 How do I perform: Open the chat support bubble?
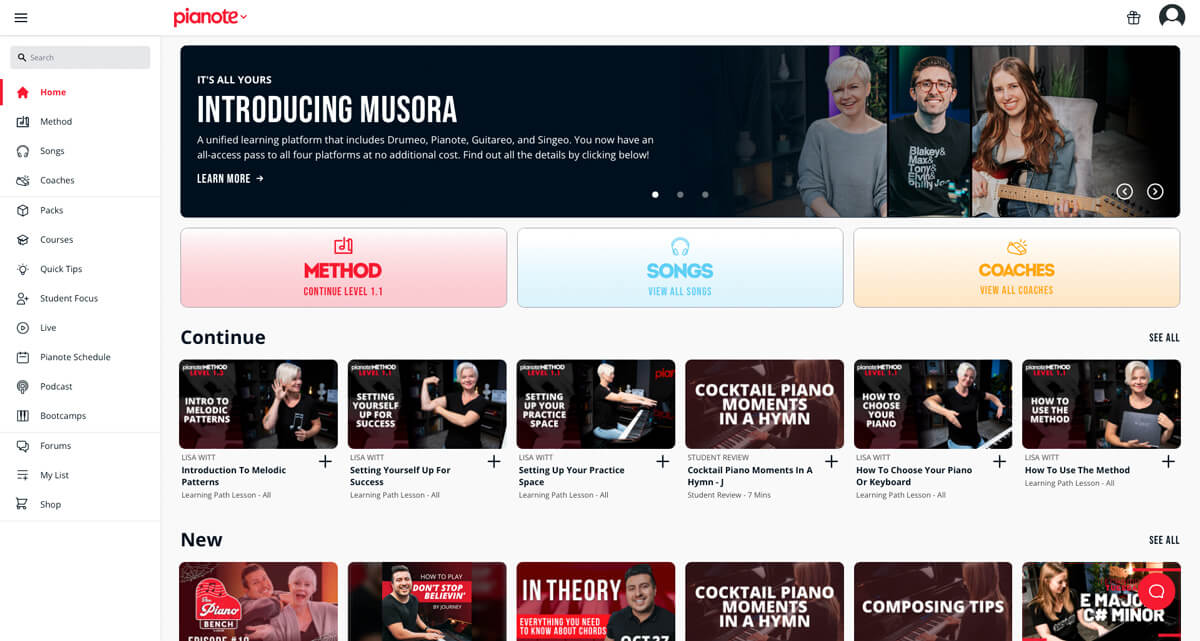click(x=1156, y=591)
